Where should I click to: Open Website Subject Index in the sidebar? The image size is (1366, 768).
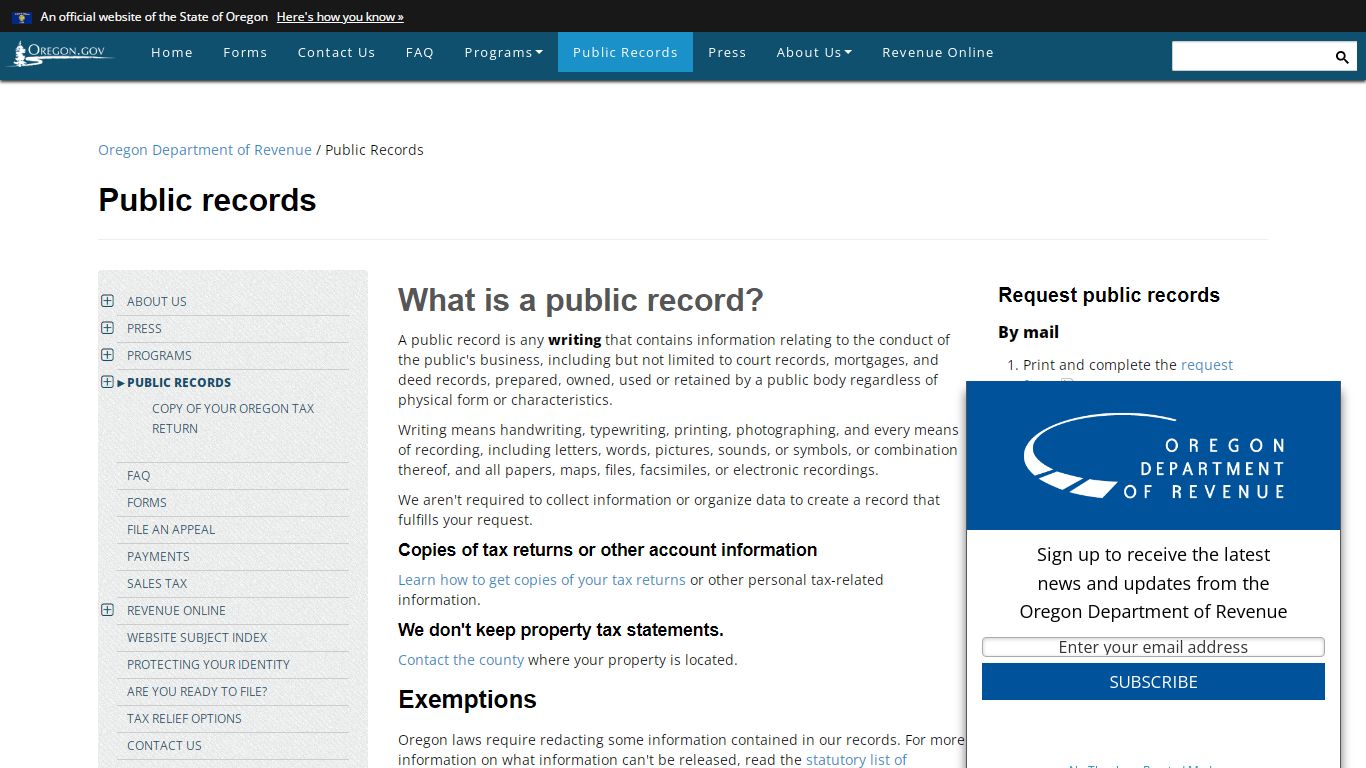point(197,638)
